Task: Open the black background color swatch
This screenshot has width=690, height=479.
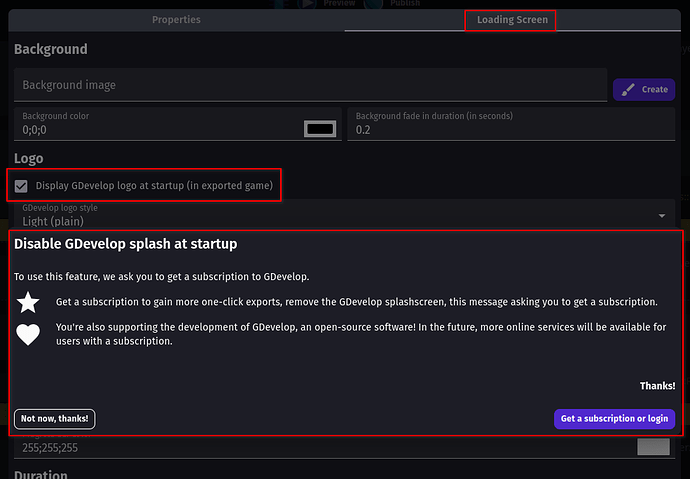Action: point(320,129)
